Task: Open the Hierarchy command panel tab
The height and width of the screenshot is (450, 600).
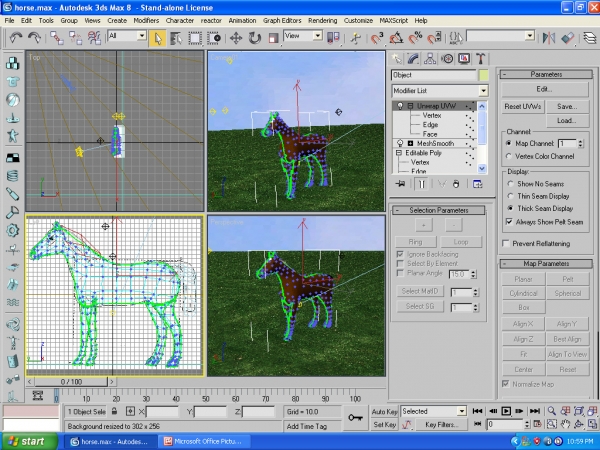Action: click(x=430, y=59)
